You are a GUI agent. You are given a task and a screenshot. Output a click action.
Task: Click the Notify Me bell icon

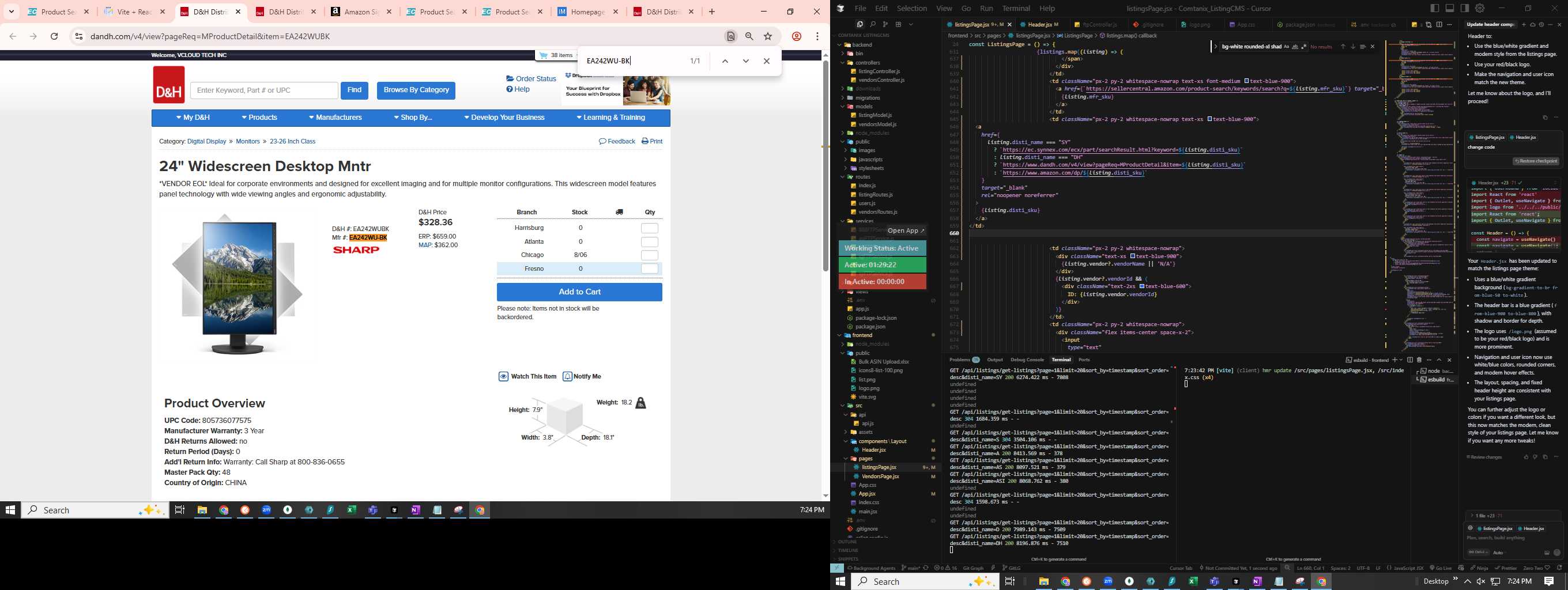[567, 376]
